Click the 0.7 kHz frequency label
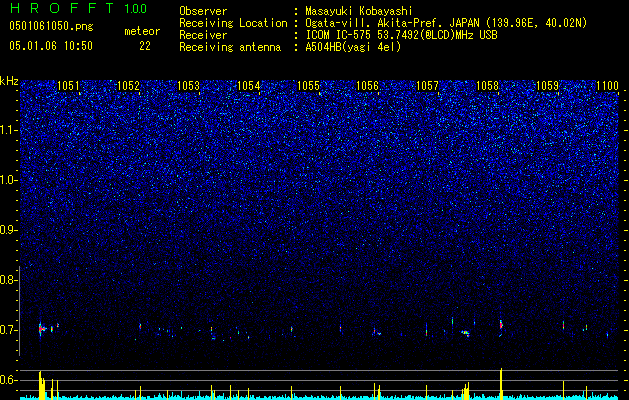The width and height of the screenshot is (629, 400). click(9, 330)
